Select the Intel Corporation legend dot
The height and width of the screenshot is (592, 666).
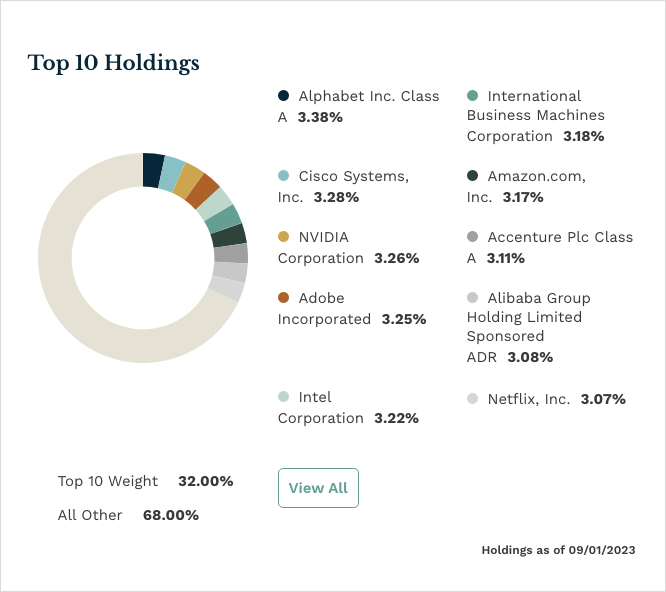283,397
